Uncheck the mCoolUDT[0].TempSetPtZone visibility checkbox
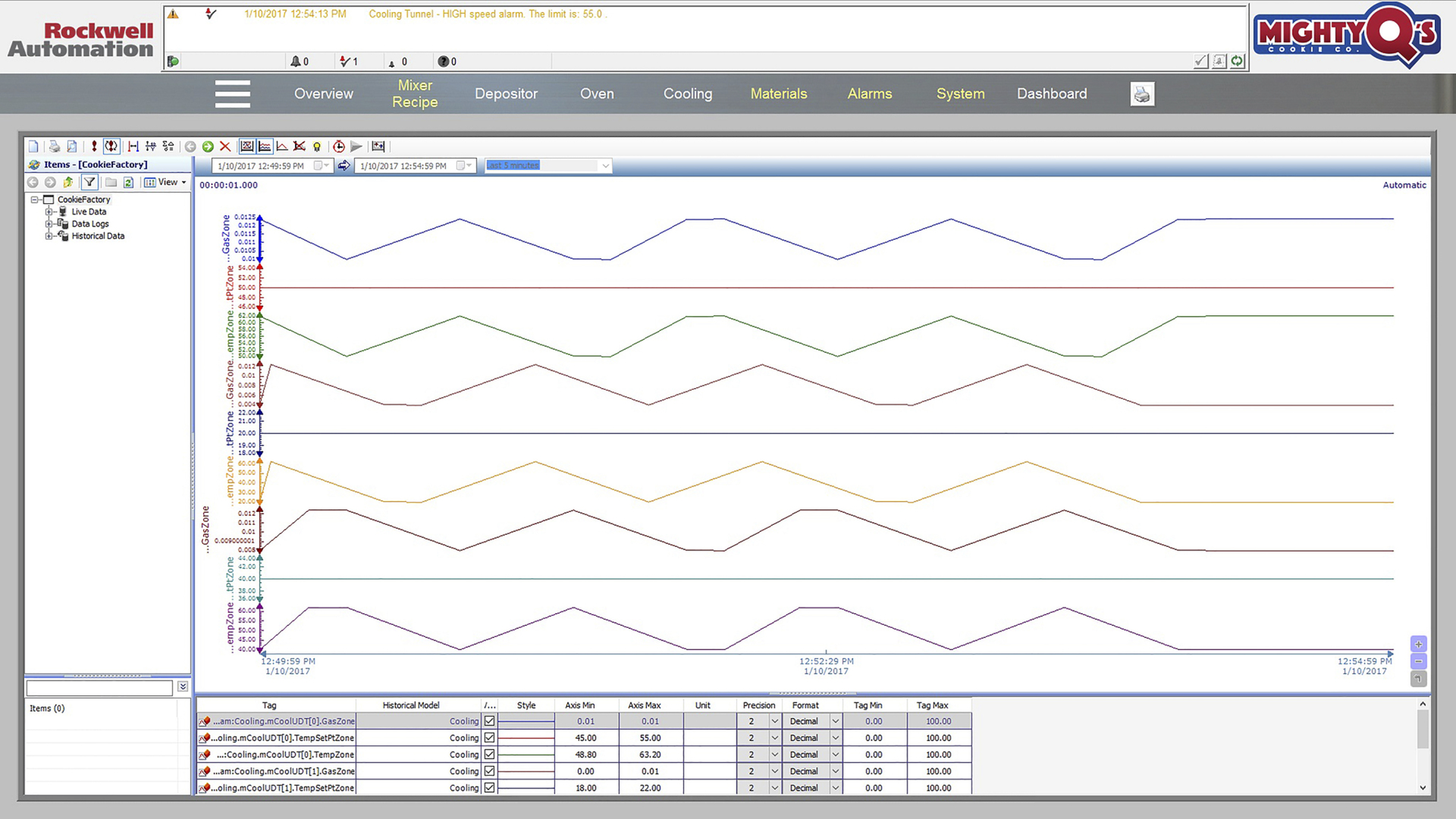1456x819 pixels. (490, 738)
